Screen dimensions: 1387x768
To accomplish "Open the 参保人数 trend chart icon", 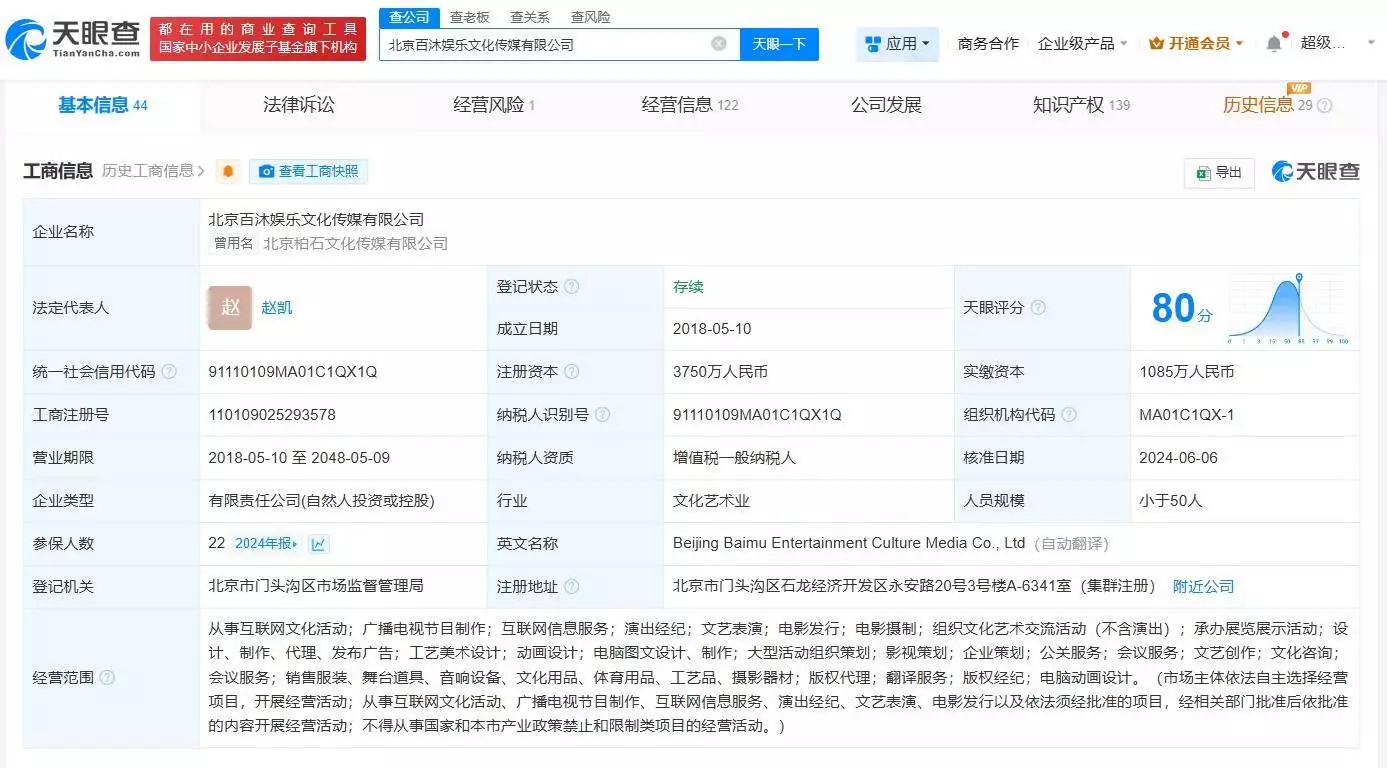I will coord(319,544).
